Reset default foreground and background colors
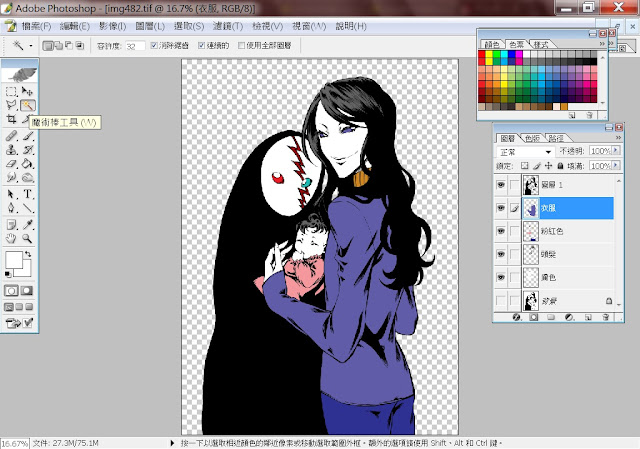Viewport: 640px width, 449px height. 7,274
